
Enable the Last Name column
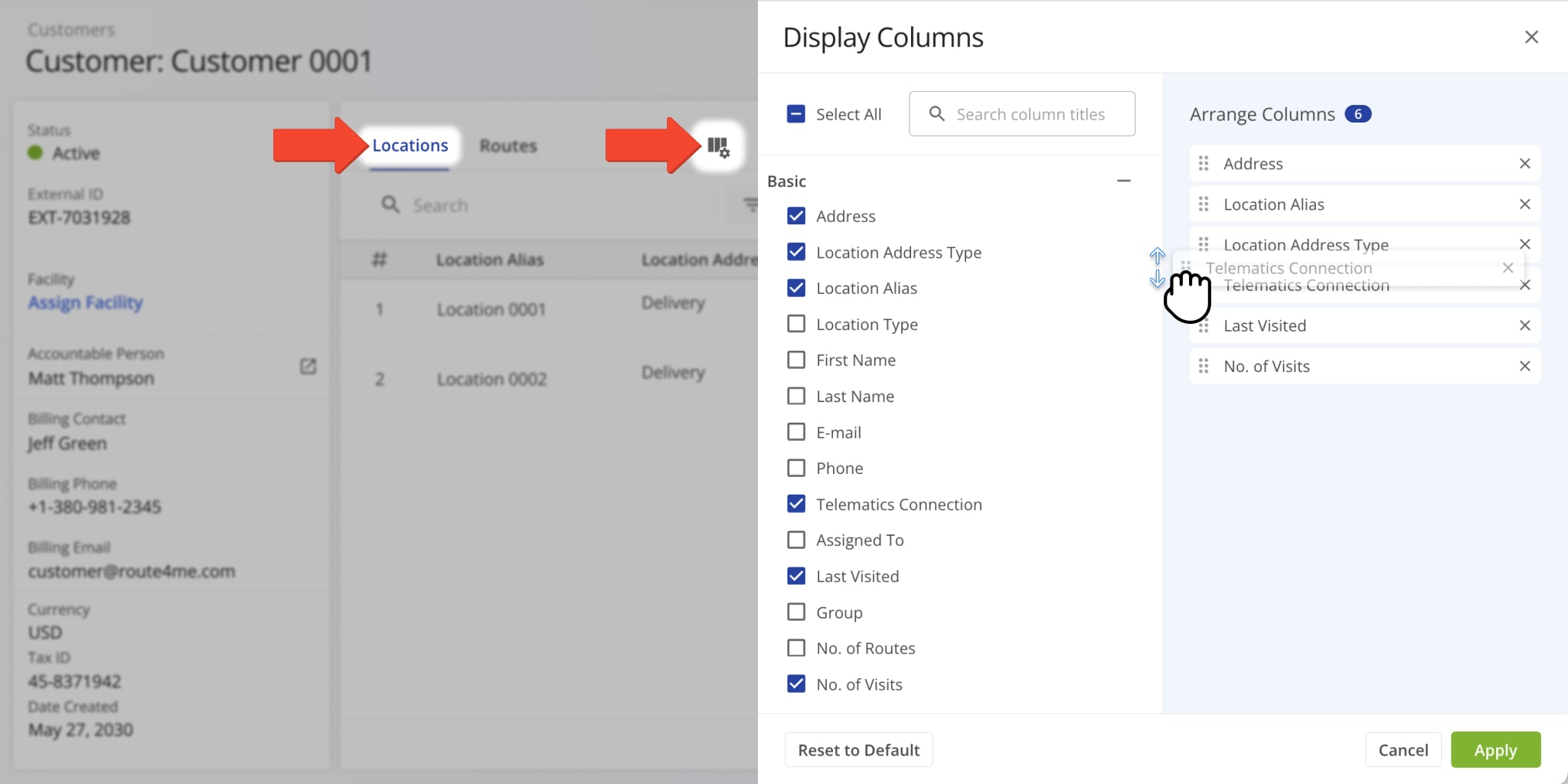(x=796, y=396)
